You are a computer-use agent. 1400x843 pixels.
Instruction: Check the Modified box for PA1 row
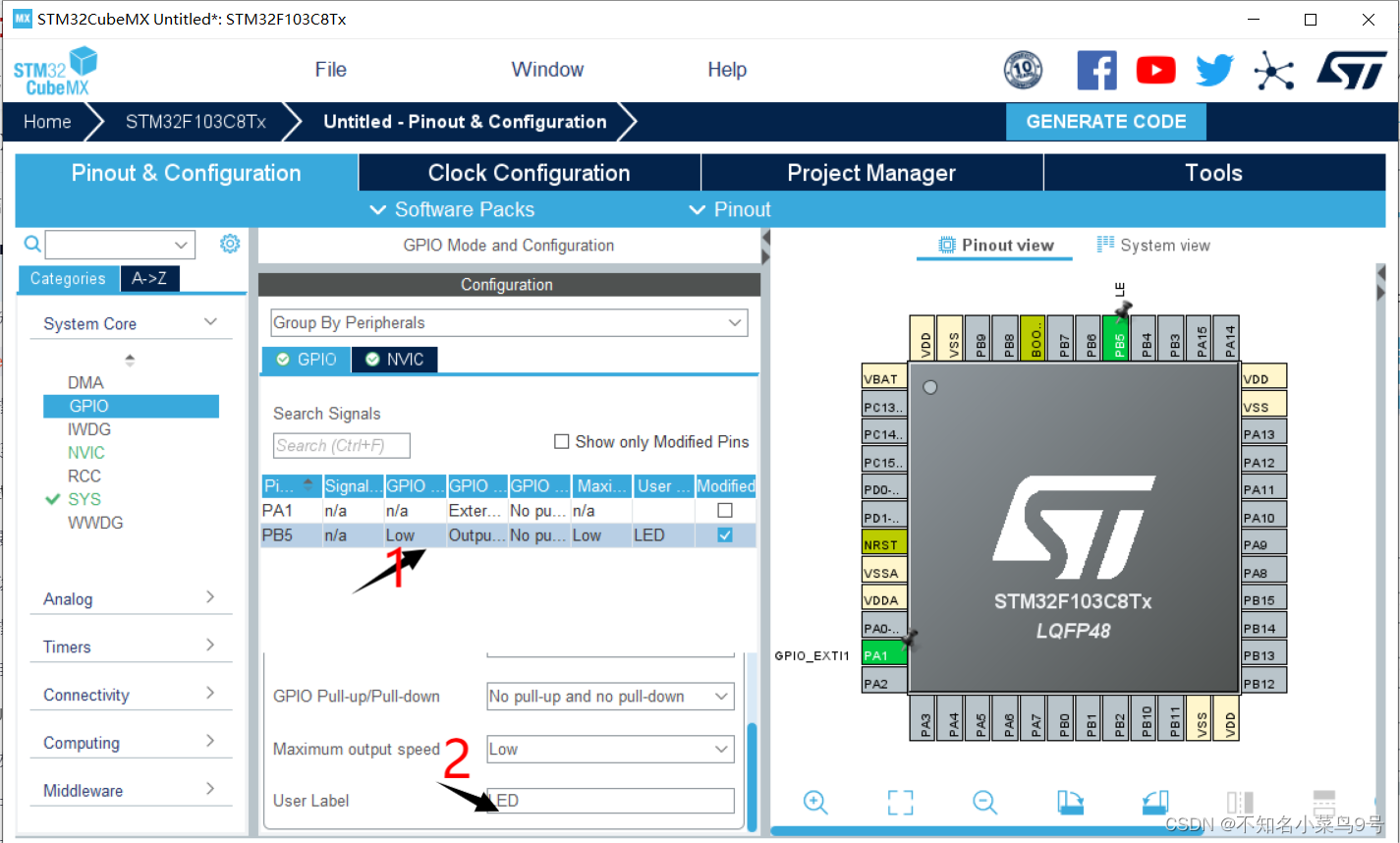[x=725, y=511]
